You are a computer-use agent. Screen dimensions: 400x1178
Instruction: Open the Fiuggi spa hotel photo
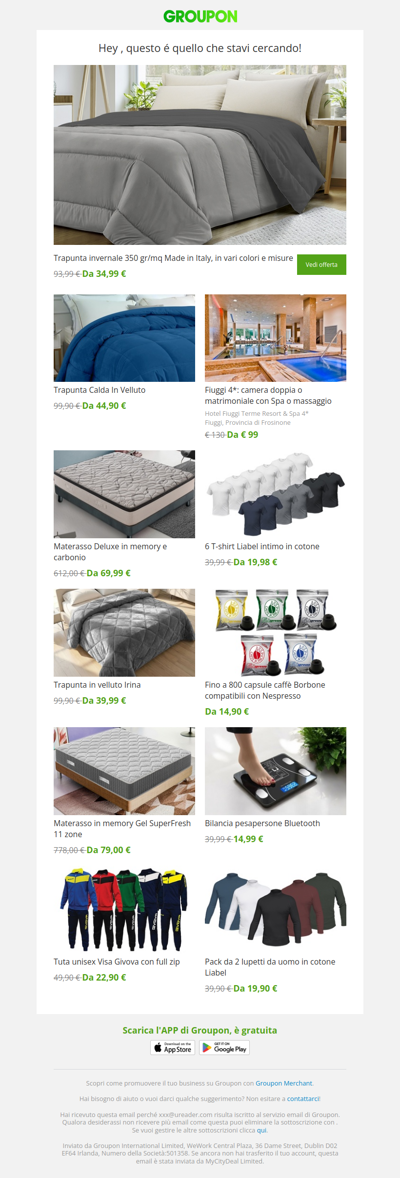275,338
